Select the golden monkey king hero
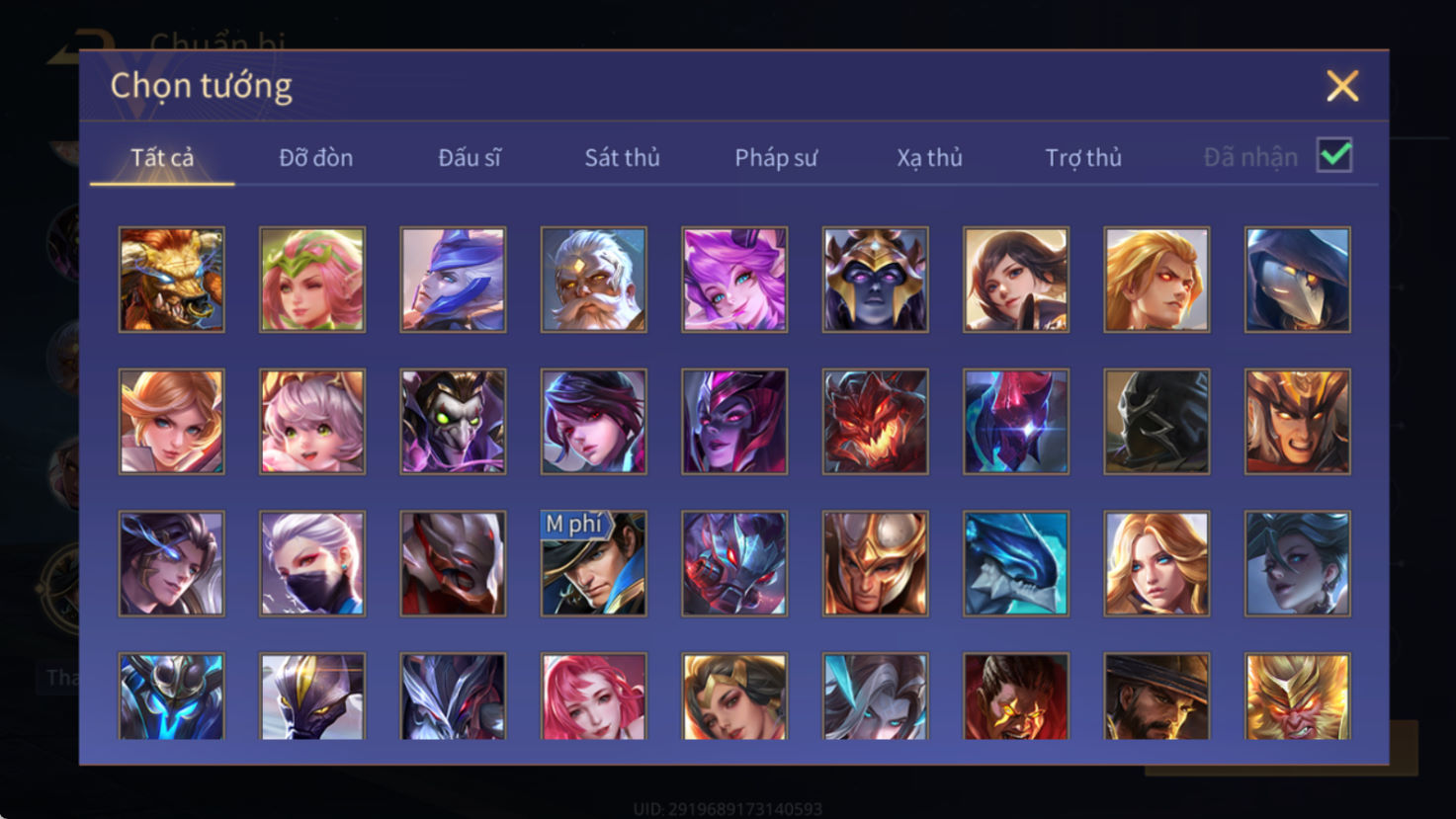The height and width of the screenshot is (819, 1456). click(1298, 696)
